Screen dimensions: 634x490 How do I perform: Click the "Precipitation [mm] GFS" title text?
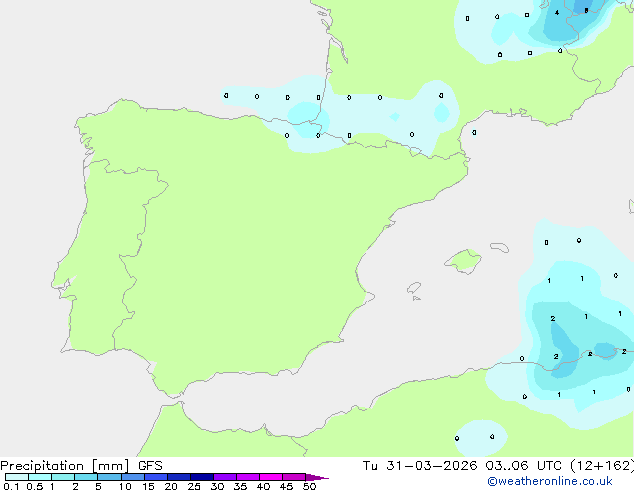tap(81, 466)
